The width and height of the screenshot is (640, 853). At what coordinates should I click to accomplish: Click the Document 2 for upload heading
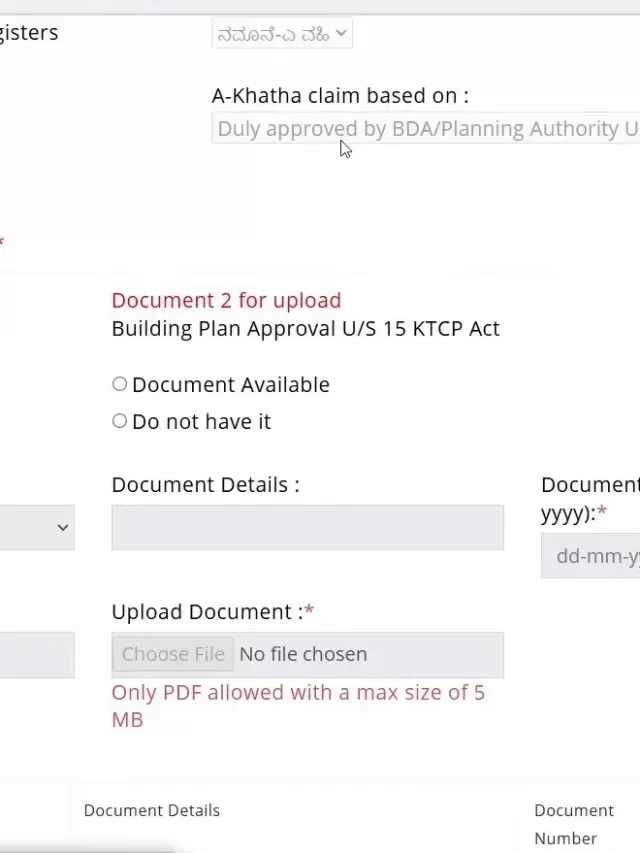pyautogui.click(x=226, y=300)
